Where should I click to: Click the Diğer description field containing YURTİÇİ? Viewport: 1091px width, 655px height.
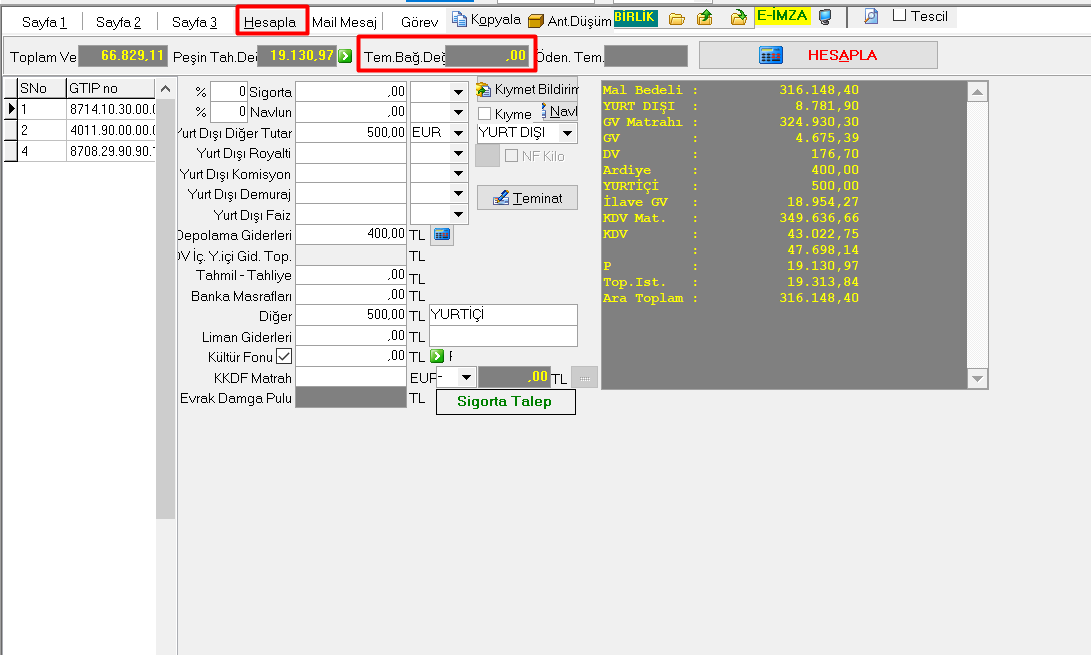(x=503, y=315)
